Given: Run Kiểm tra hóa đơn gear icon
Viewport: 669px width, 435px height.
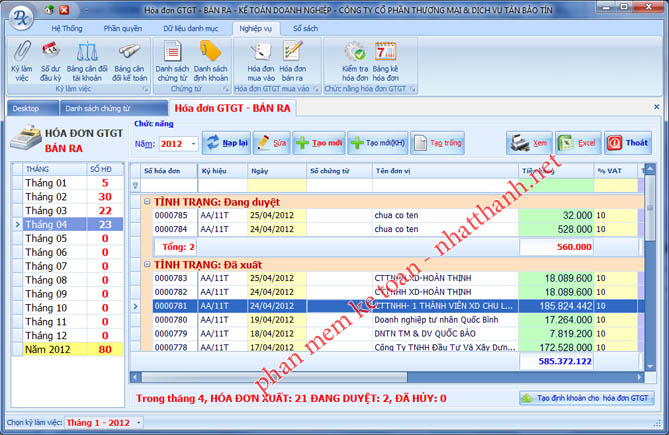Looking at the screenshot, I should pos(355,60).
